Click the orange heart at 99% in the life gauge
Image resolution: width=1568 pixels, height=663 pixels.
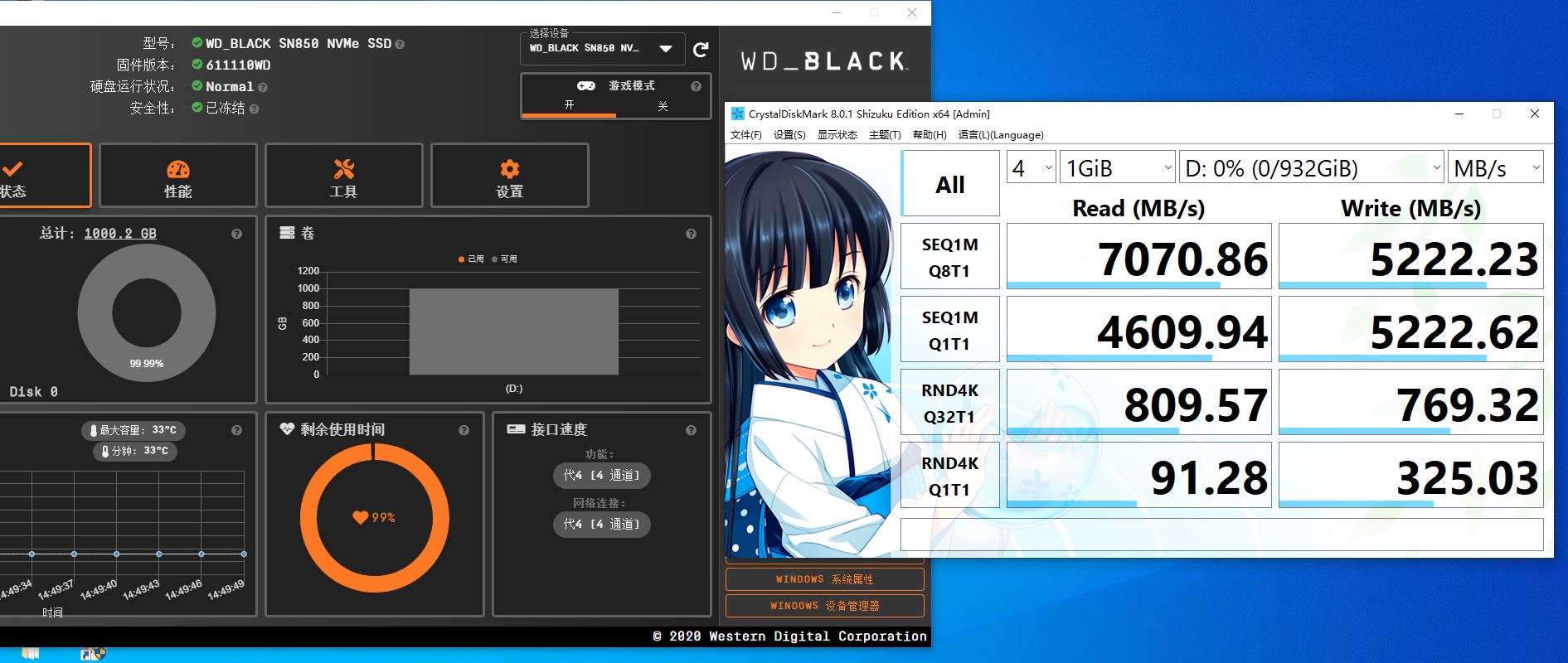coord(360,517)
